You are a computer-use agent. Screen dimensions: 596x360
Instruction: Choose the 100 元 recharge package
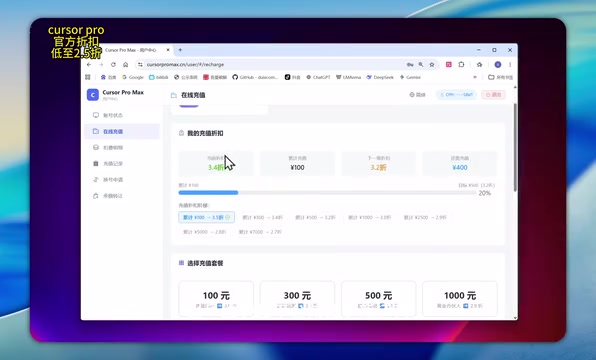coord(216,299)
